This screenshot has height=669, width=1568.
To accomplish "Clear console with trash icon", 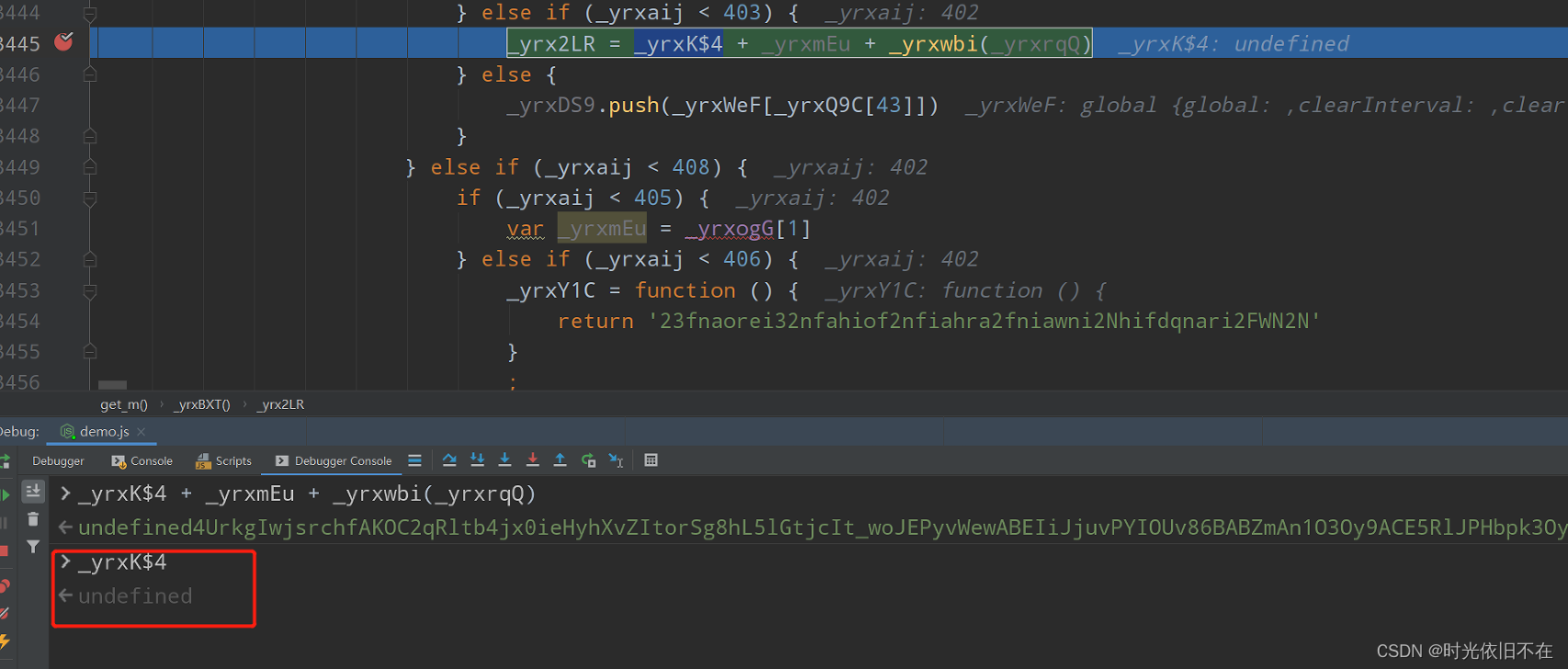I will pyautogui.click(x=33, y=519).
